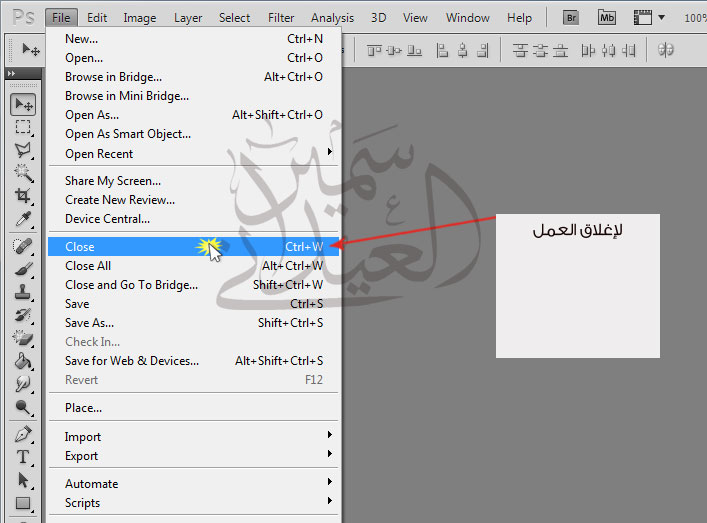707x523 pixels.
Task: Open the Select menu
Action: (234, 18)
